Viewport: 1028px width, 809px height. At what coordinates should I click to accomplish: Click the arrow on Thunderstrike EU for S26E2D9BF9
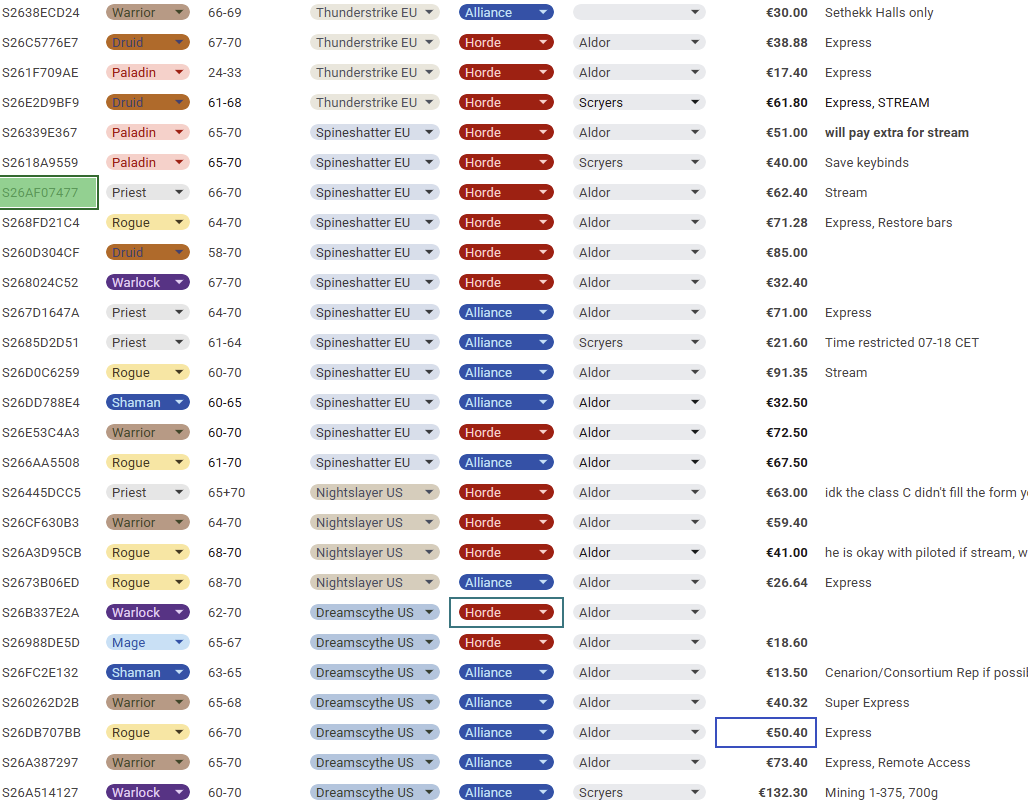(429, 102)
